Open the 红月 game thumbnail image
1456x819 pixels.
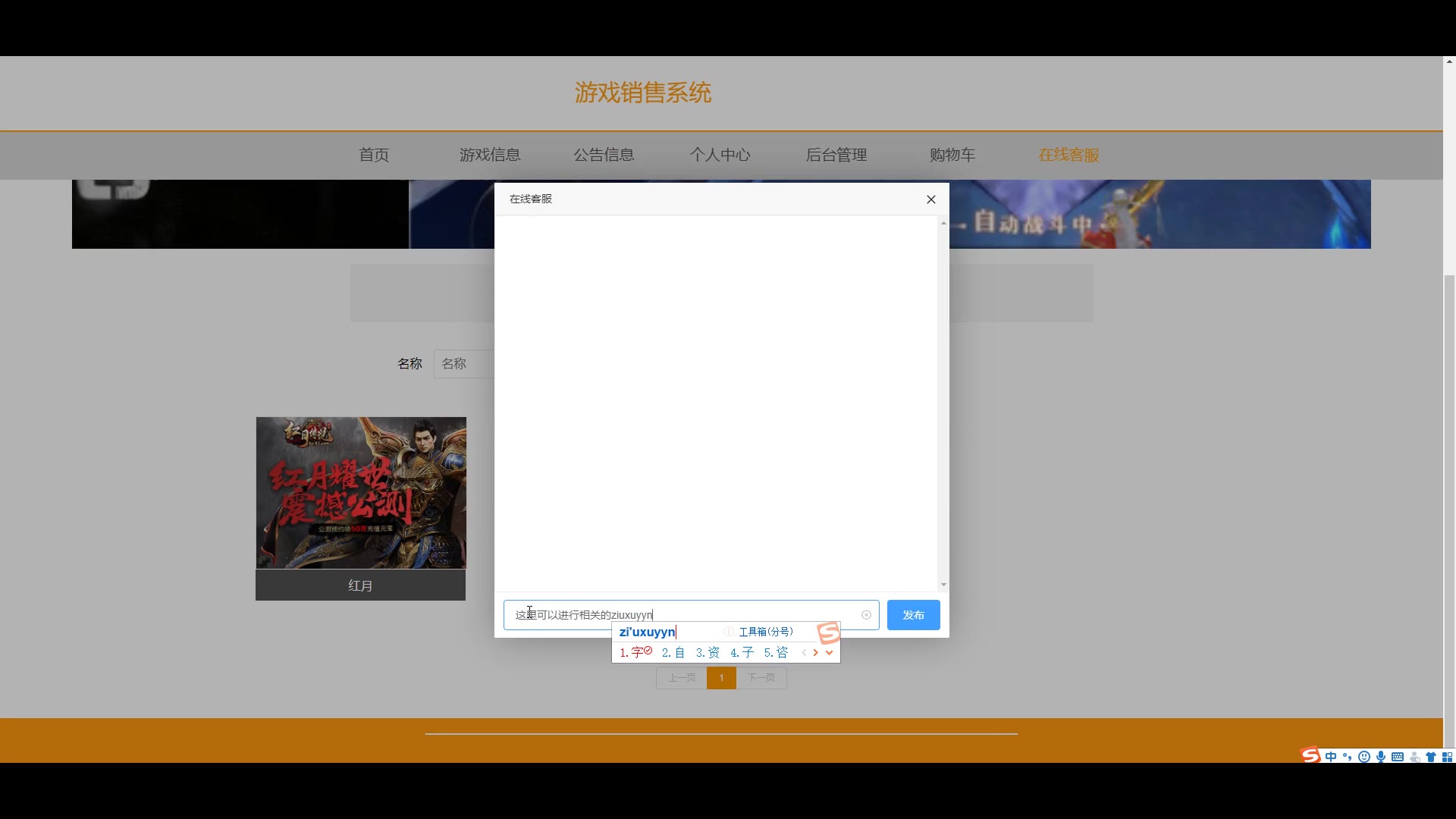tap(361, 493)
